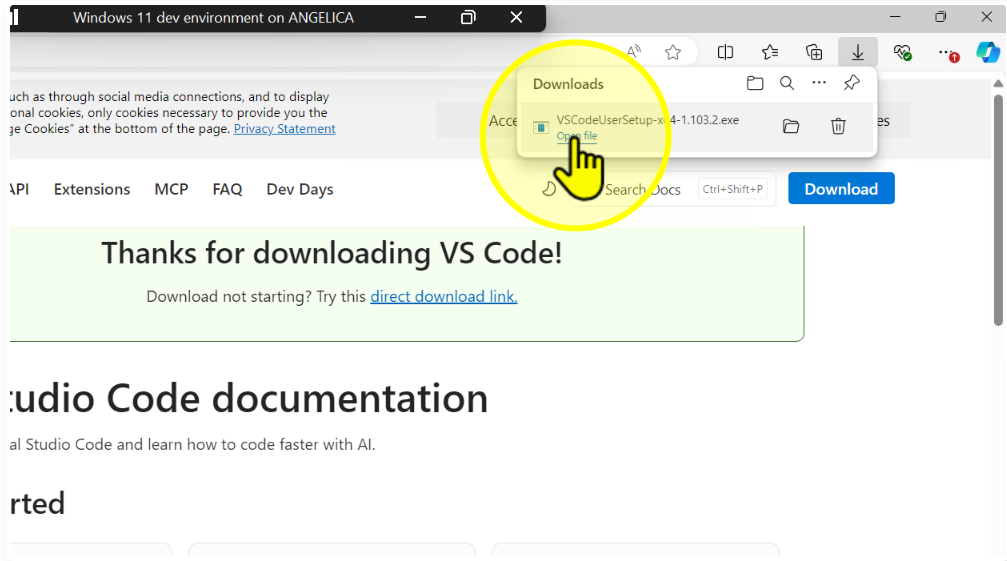Minimize the ANGELICA VM connection bar
Image resolution: width=1007 pixels, height=561 pixels.
click(x=421, y=17)
